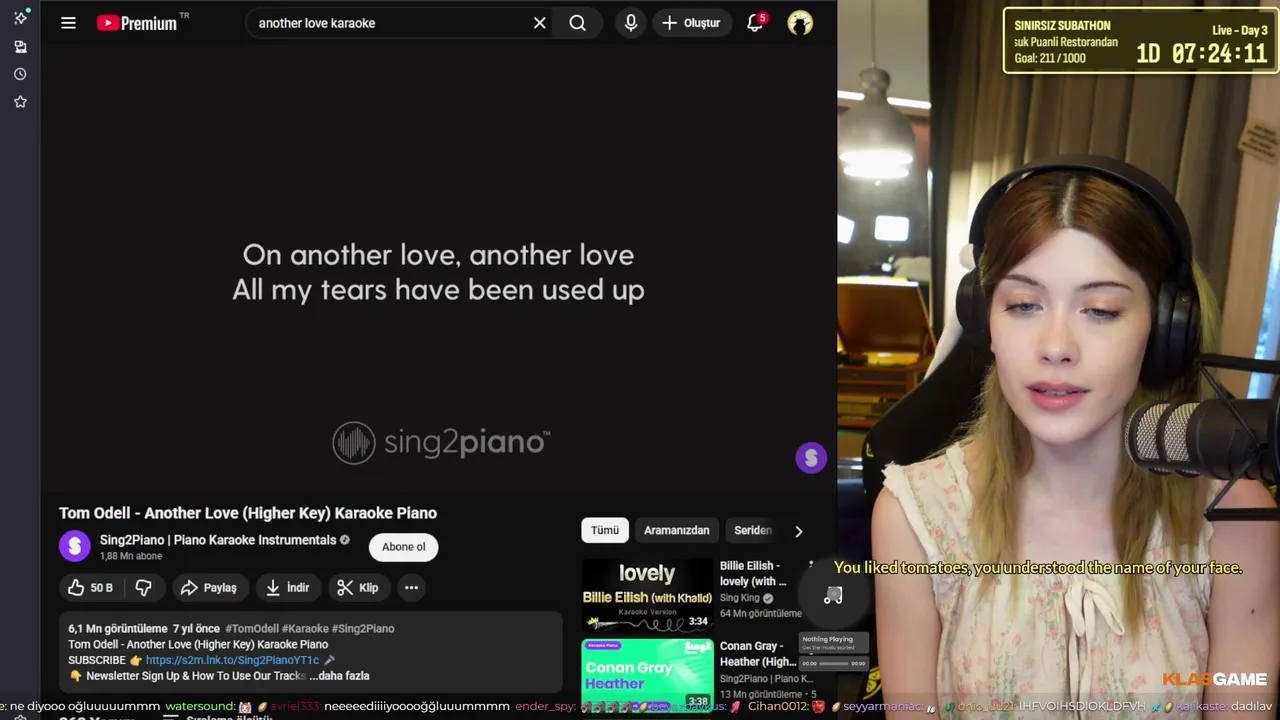Create a clip with Klip
Image resolution: width=1280 pixels, height=720 pixels.
(x=358, y=588)
